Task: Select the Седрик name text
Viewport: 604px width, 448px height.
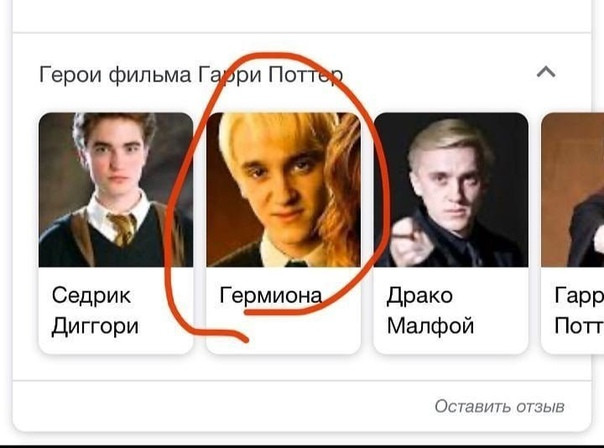Action: (91, 295)
